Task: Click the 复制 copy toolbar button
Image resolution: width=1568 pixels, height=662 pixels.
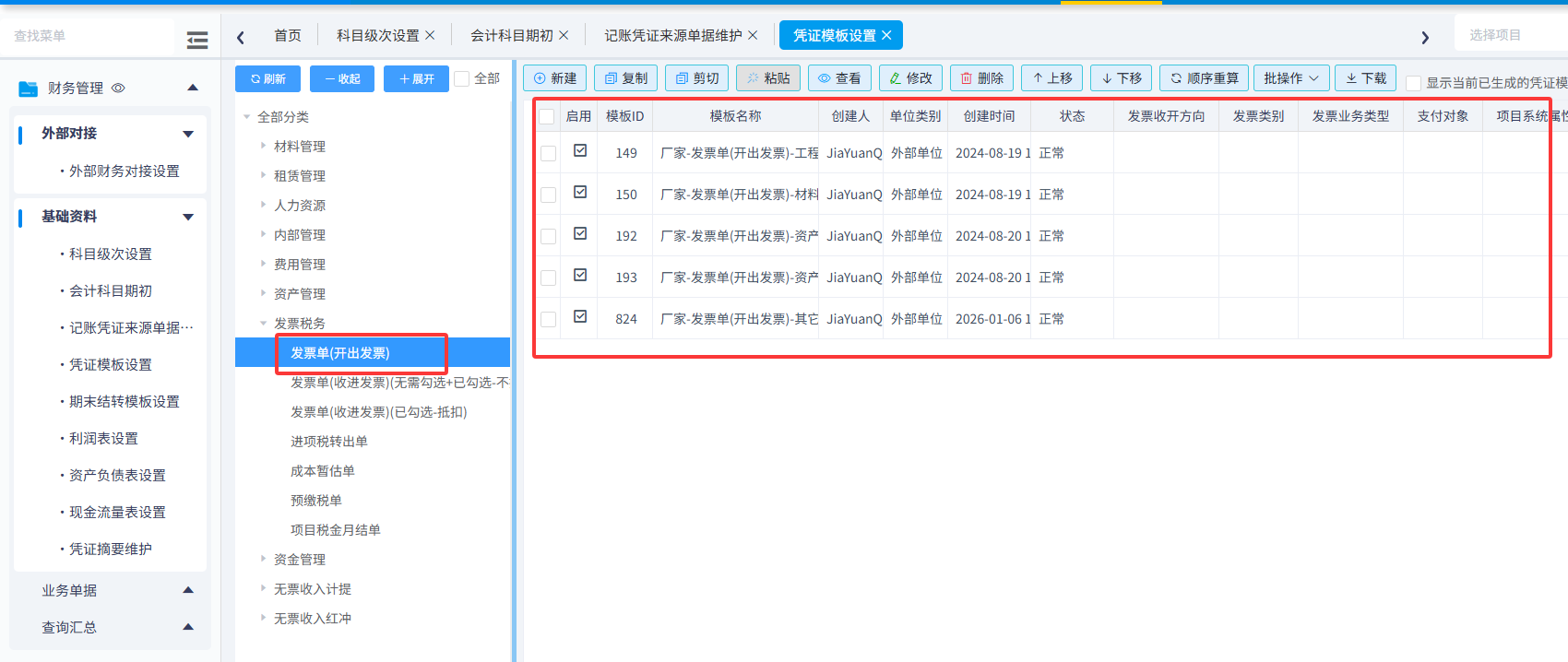Action: [x=626, y=78]
